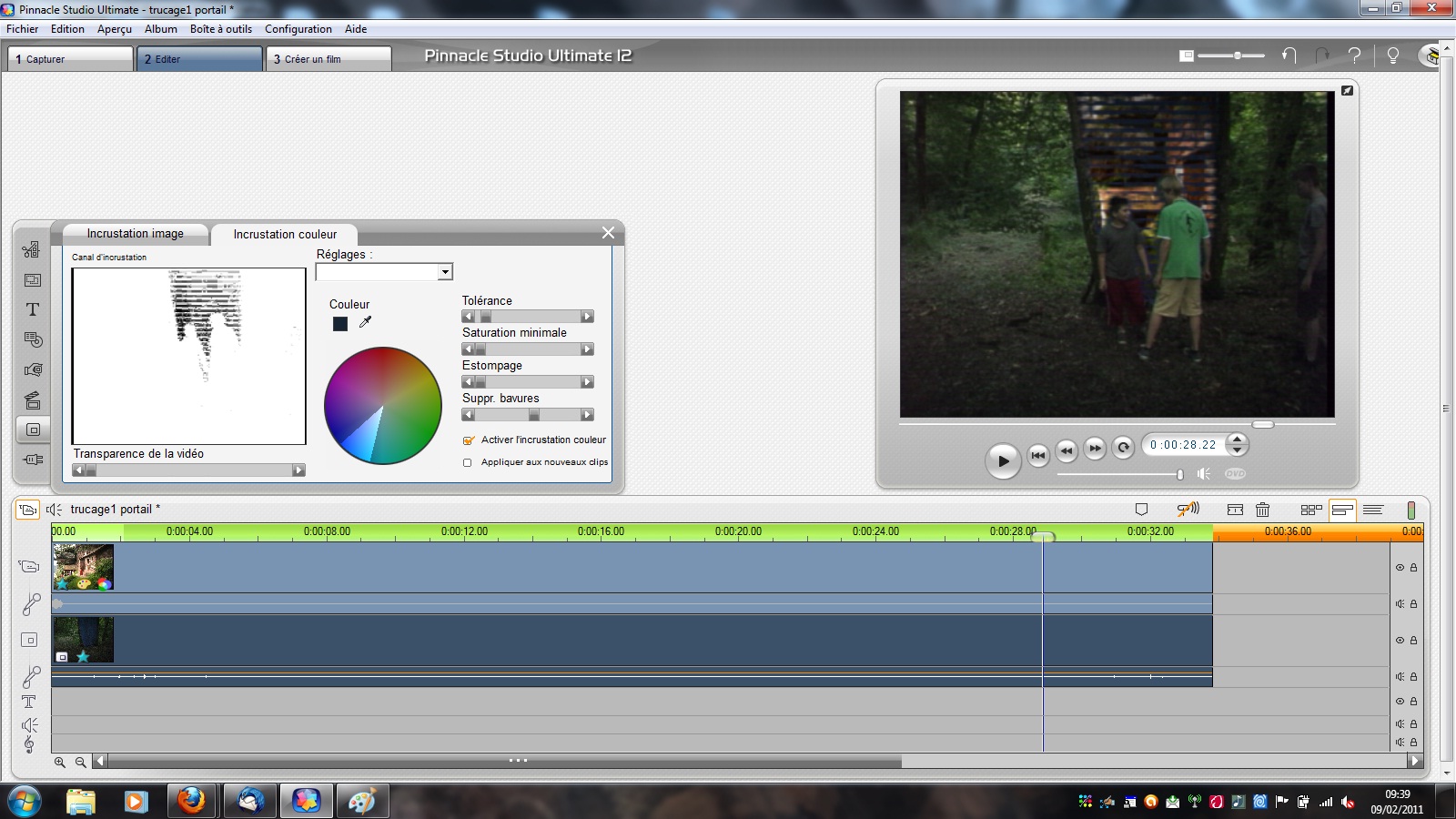1456x819 pixels.
Task: Decrease Suppr. bavures with left arrow
Action: coord(469,415)
